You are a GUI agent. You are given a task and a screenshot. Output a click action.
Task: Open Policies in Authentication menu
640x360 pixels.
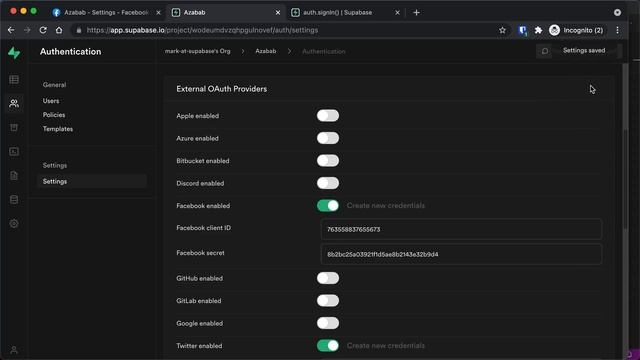54,115
